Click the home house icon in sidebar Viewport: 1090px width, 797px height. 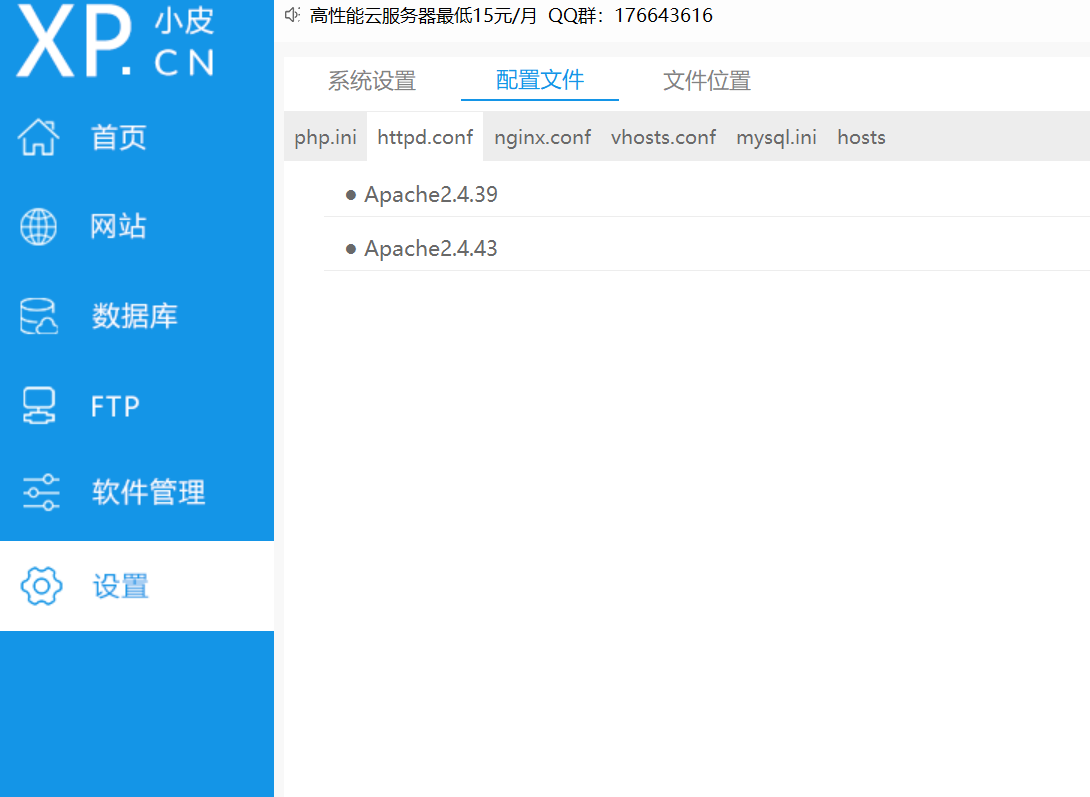[x=38, y=137]
